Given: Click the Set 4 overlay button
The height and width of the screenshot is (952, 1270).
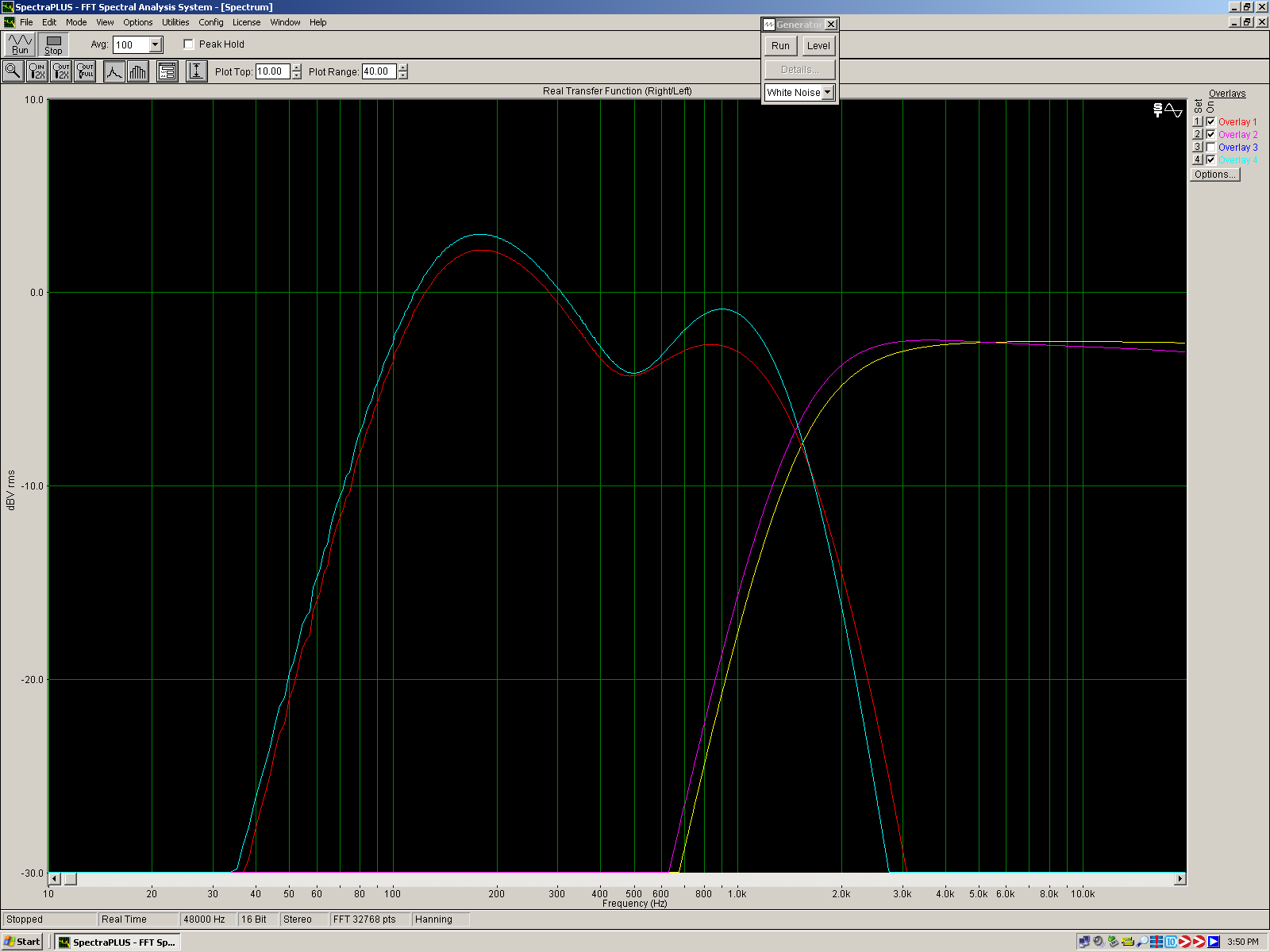Looking at the screenshot, I should [1198, 159].
